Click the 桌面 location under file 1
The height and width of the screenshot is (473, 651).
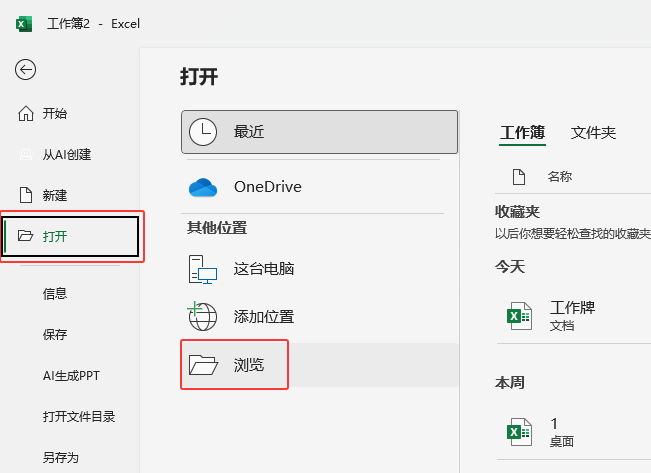(562, 441)
